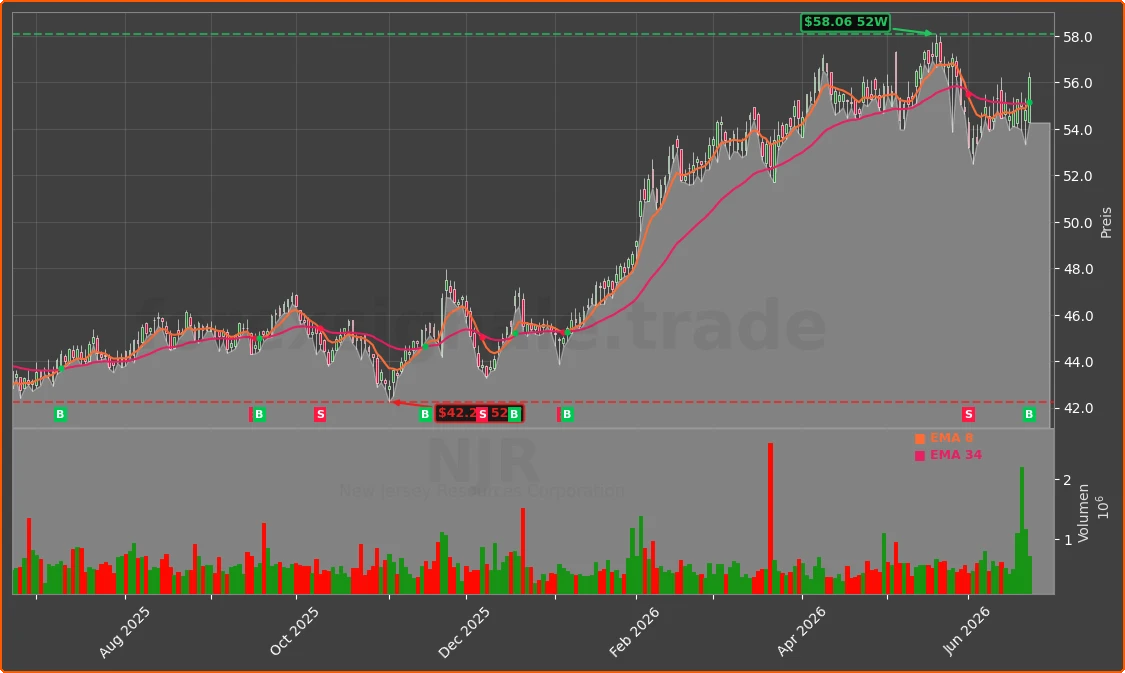This screenshot has width=1125, height=673.
Task: Click the $58.06 52W high label
Action: click(x=845, y=22)
